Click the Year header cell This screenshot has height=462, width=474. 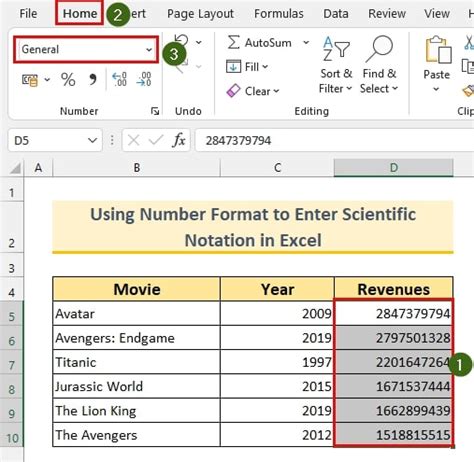[x=277, y=289]
